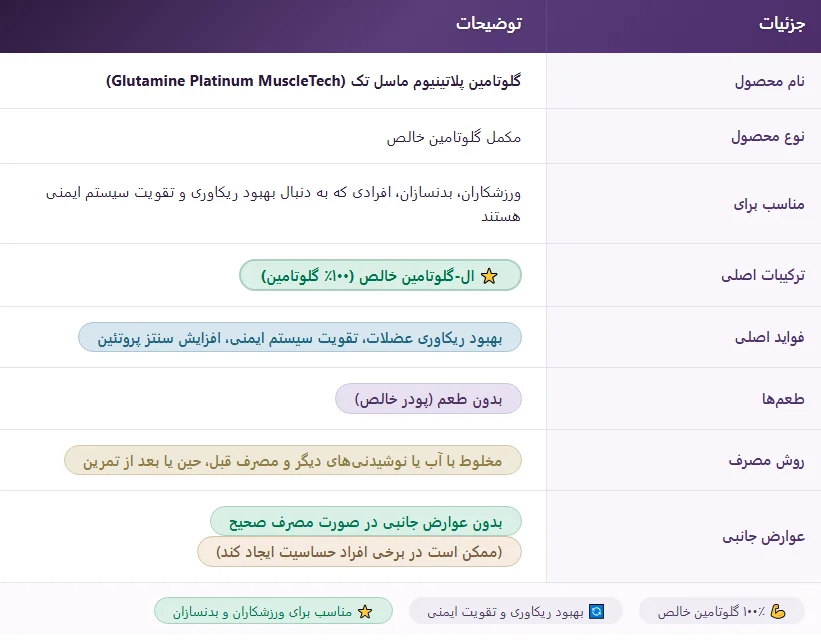Click مناسب برای ورزشکاران و بدنسازان footer tag

[x=273, y=611]
